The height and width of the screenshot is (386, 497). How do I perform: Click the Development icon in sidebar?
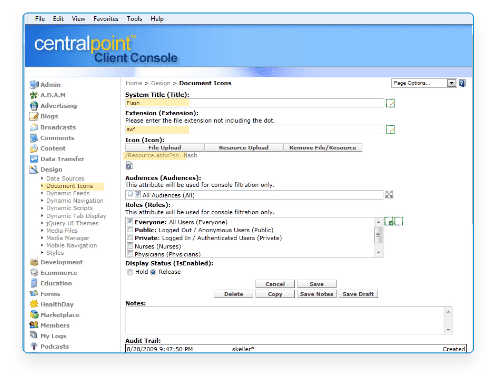tap(34, 262)
